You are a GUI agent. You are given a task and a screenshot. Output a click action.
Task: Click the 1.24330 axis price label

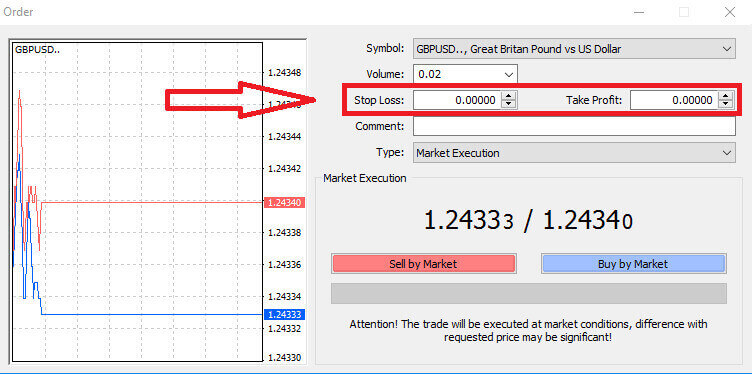click(284, 358)
